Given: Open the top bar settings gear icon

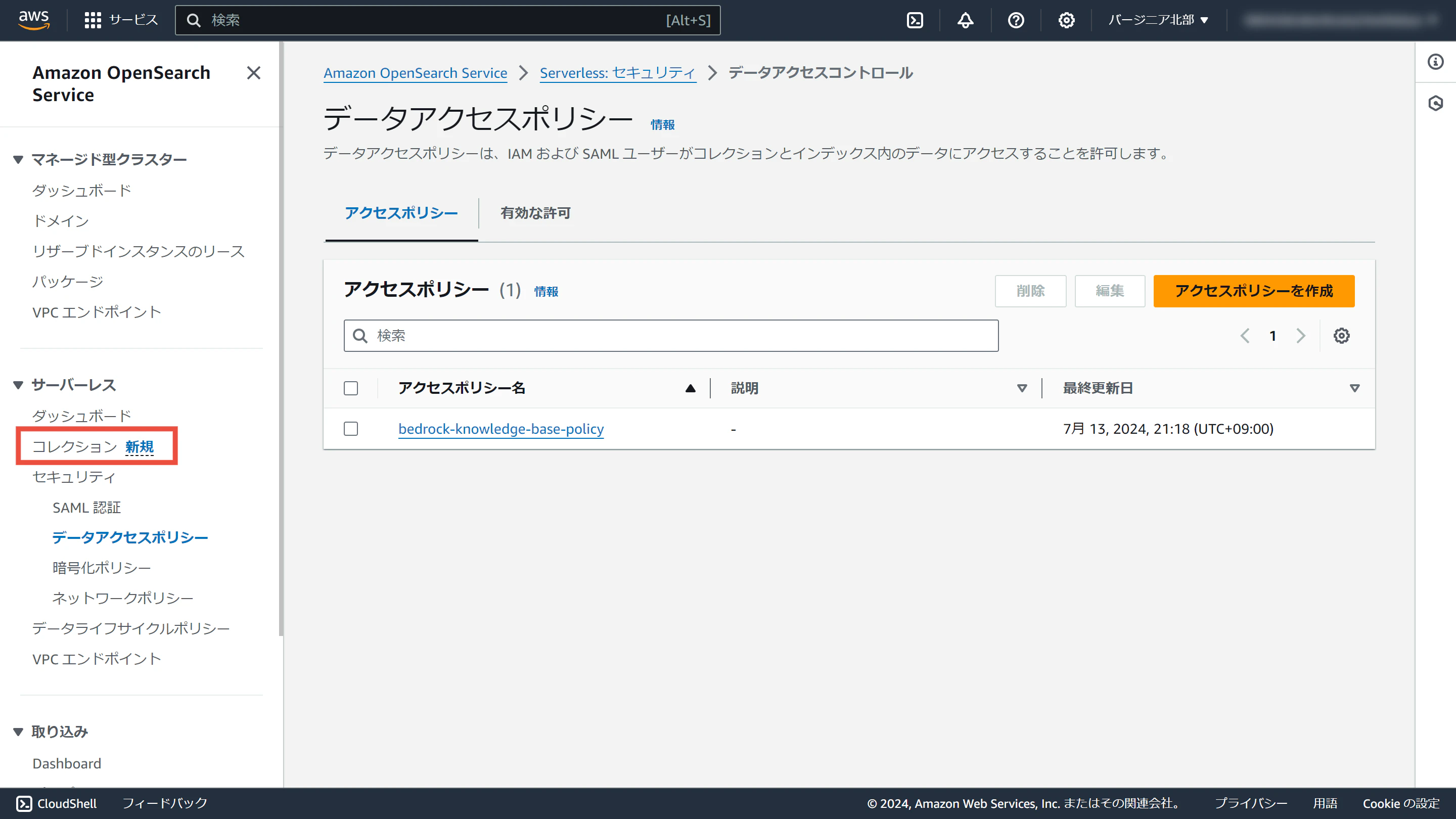Looking at the screenshot, I should tap(1066, 20).
